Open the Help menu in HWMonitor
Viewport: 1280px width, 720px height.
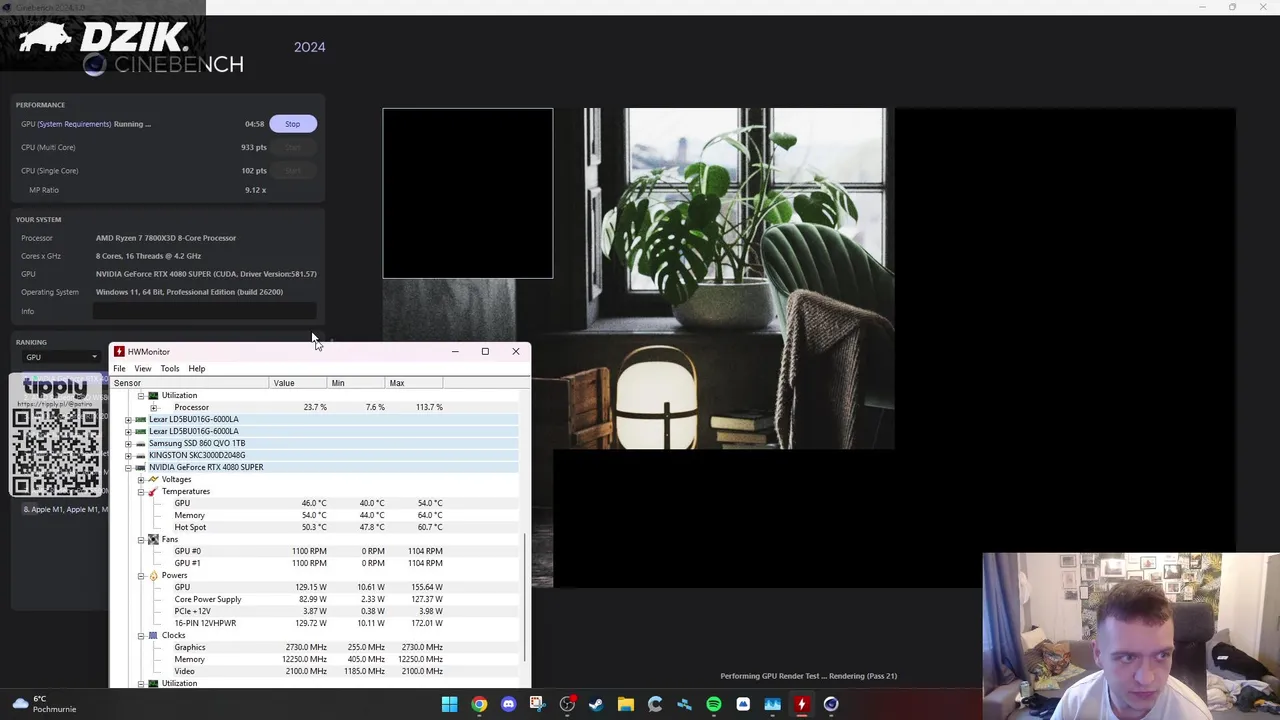(197, 369)
